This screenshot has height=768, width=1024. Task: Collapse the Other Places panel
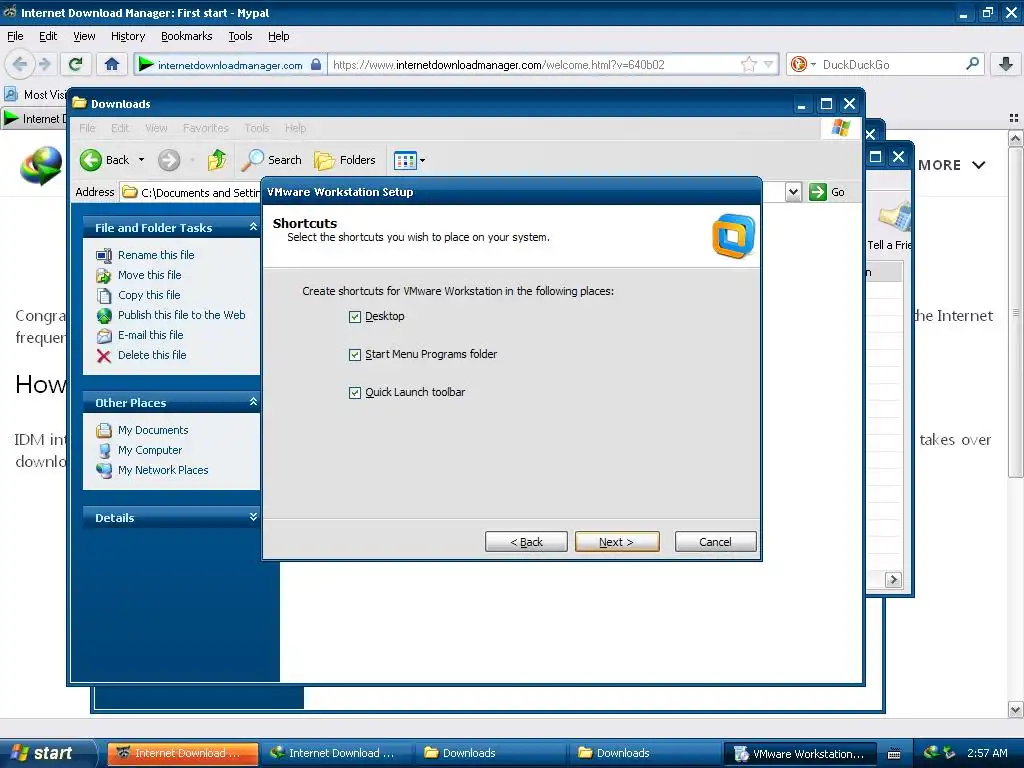tap(253, 402)
